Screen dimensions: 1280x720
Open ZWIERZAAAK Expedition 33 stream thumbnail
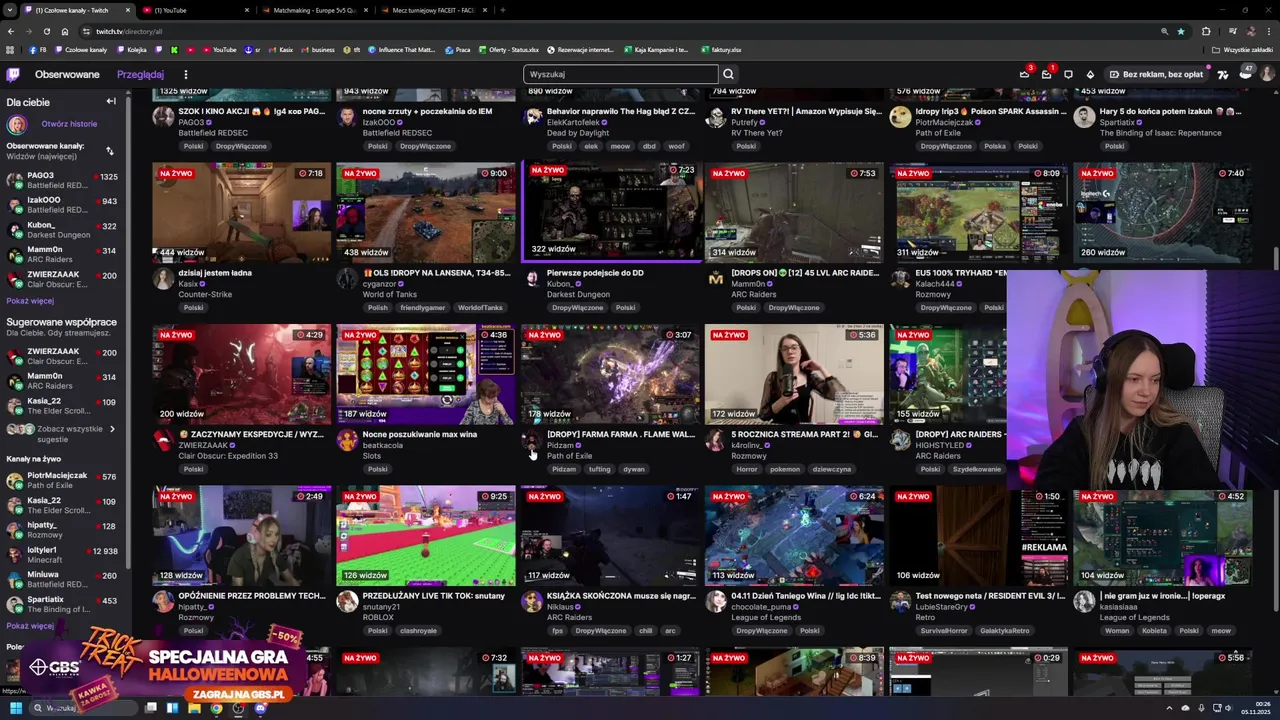[x=241, y=374]
